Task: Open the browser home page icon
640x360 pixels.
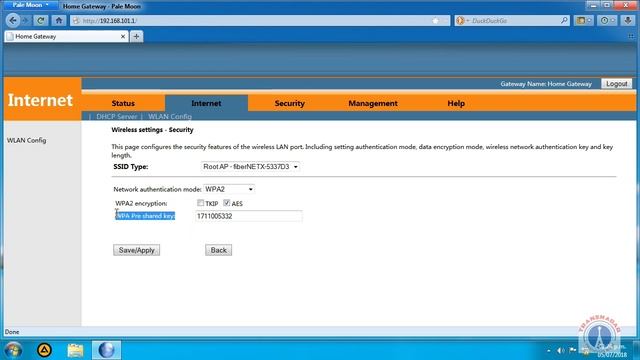Action: (x=59, y=20)
